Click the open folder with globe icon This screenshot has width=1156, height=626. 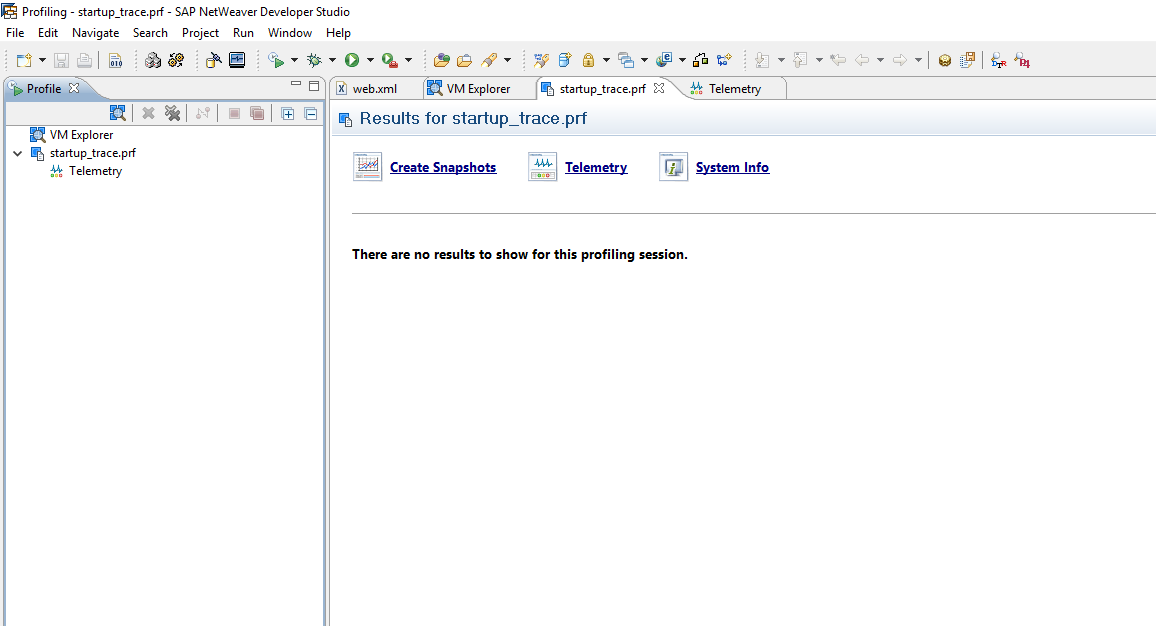(442, 60)
